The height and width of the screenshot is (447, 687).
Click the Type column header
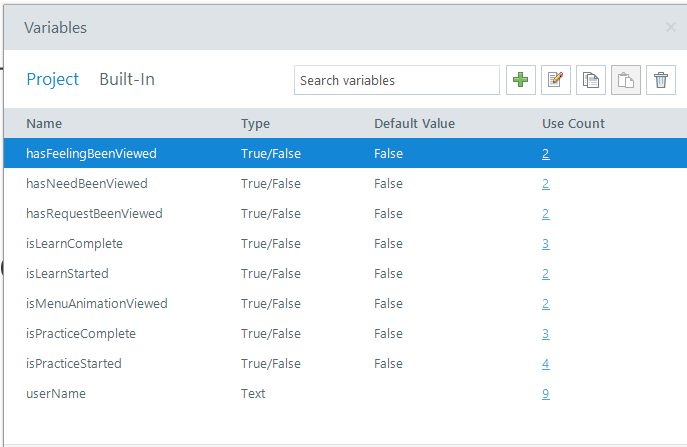click(255, 124)
